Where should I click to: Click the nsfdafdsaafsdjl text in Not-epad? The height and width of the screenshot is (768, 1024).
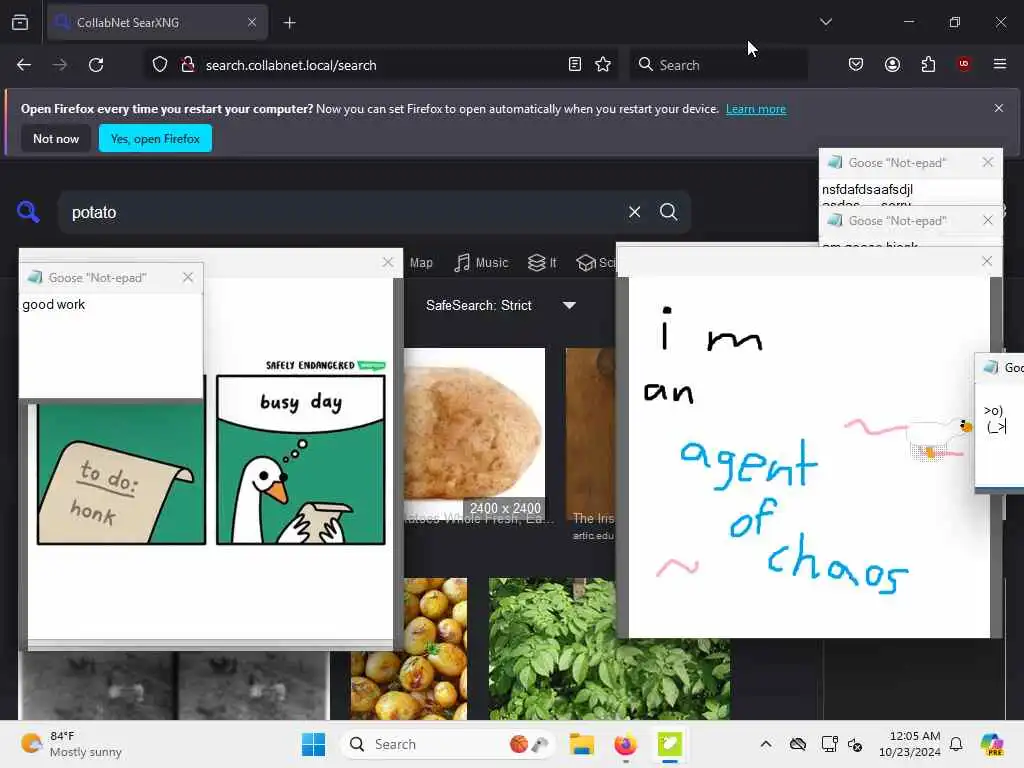click(x=867, y=189)
